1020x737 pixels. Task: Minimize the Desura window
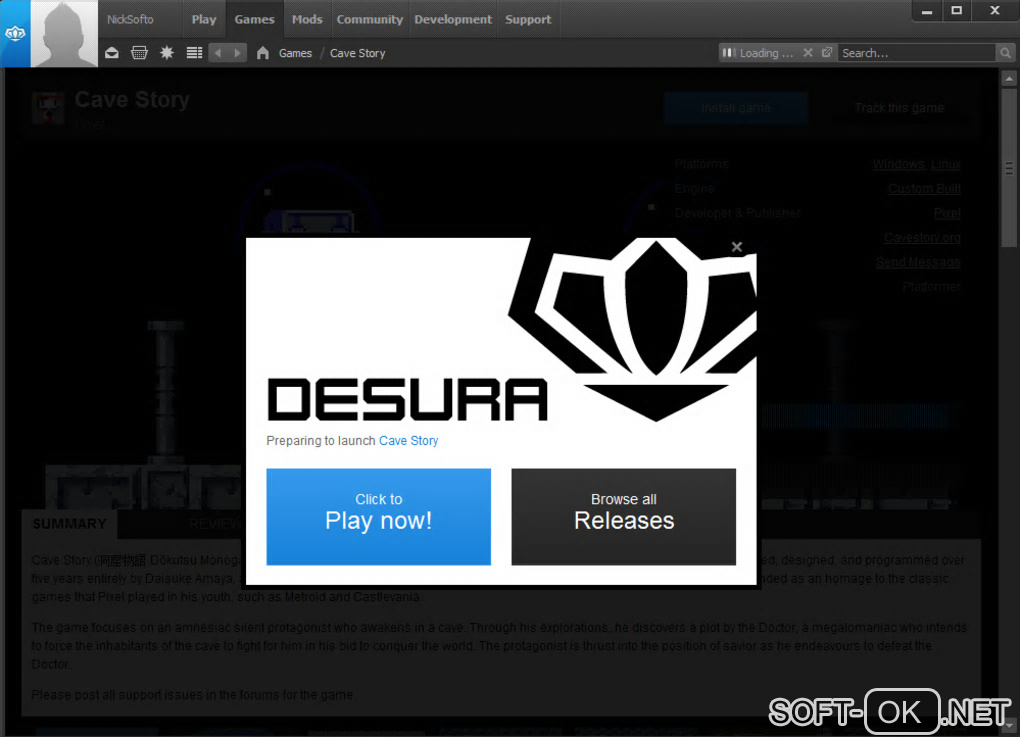tap(927, 10)
